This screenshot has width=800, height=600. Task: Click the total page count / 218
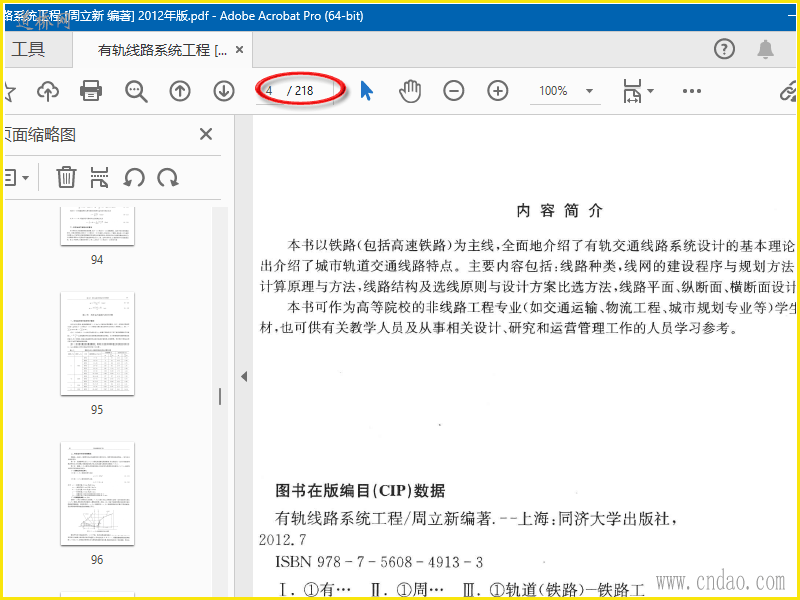click(x=301, y=91)
